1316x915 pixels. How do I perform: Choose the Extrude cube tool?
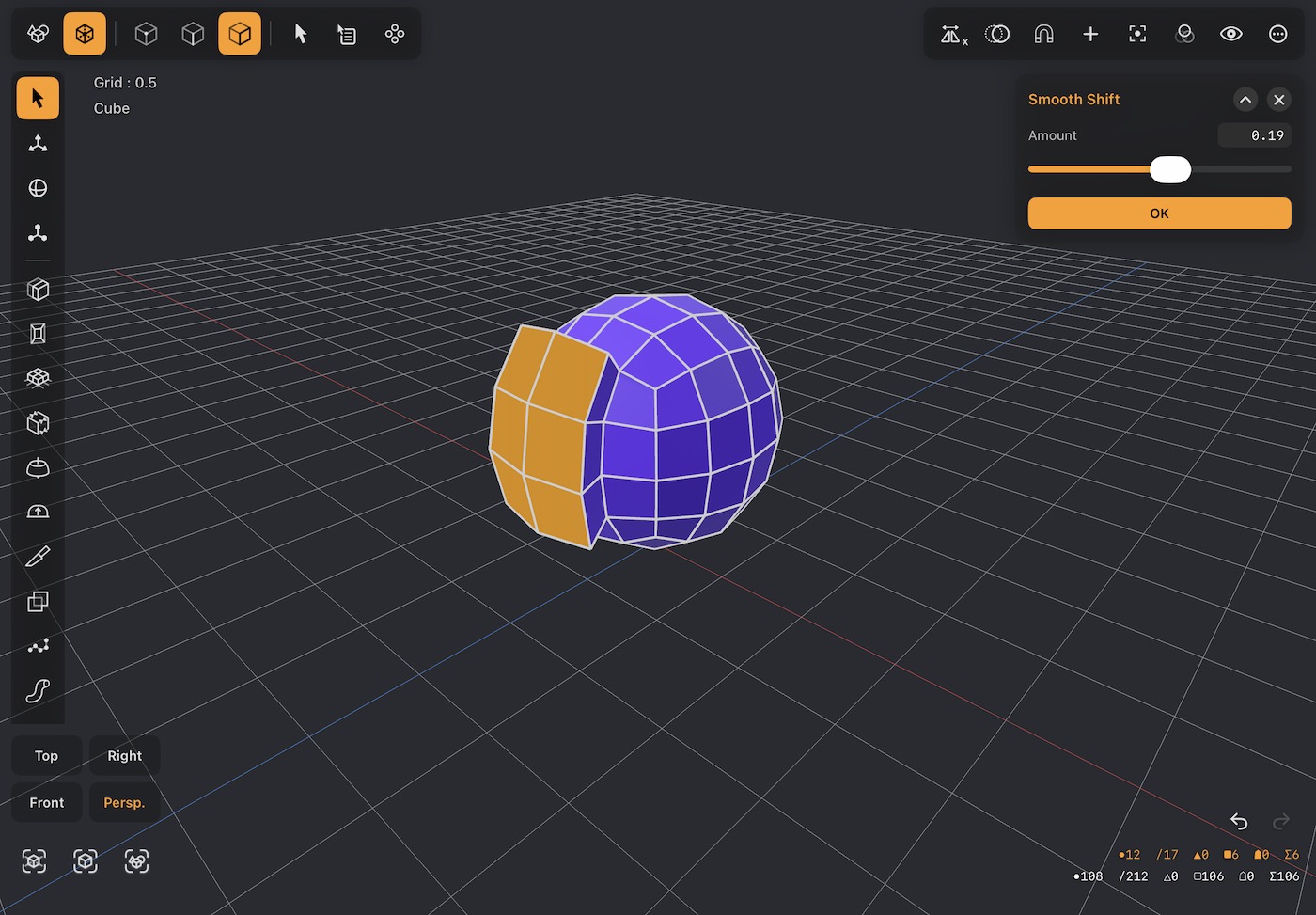click(x=38, y=290)
